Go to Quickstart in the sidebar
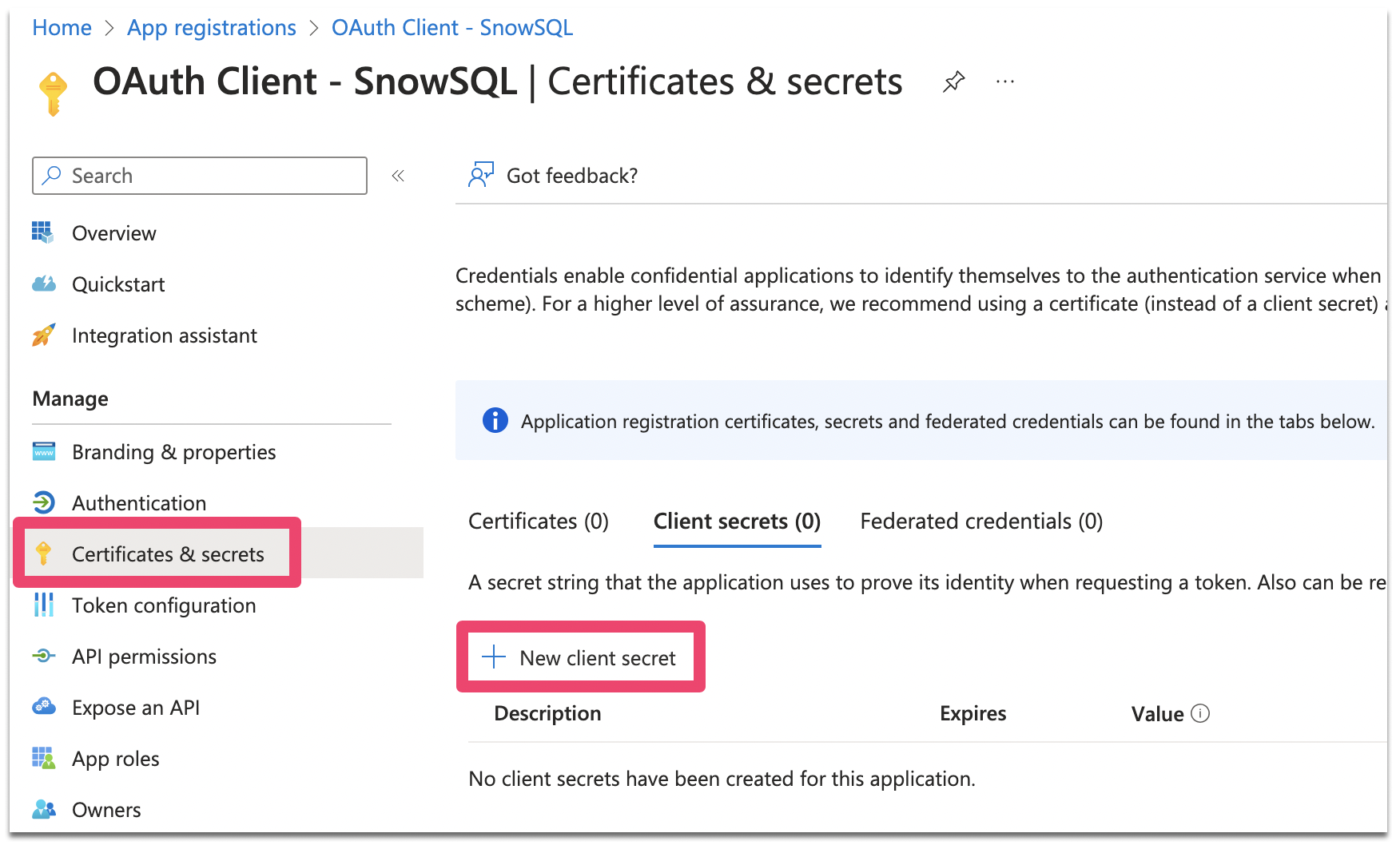 [118, 284]
